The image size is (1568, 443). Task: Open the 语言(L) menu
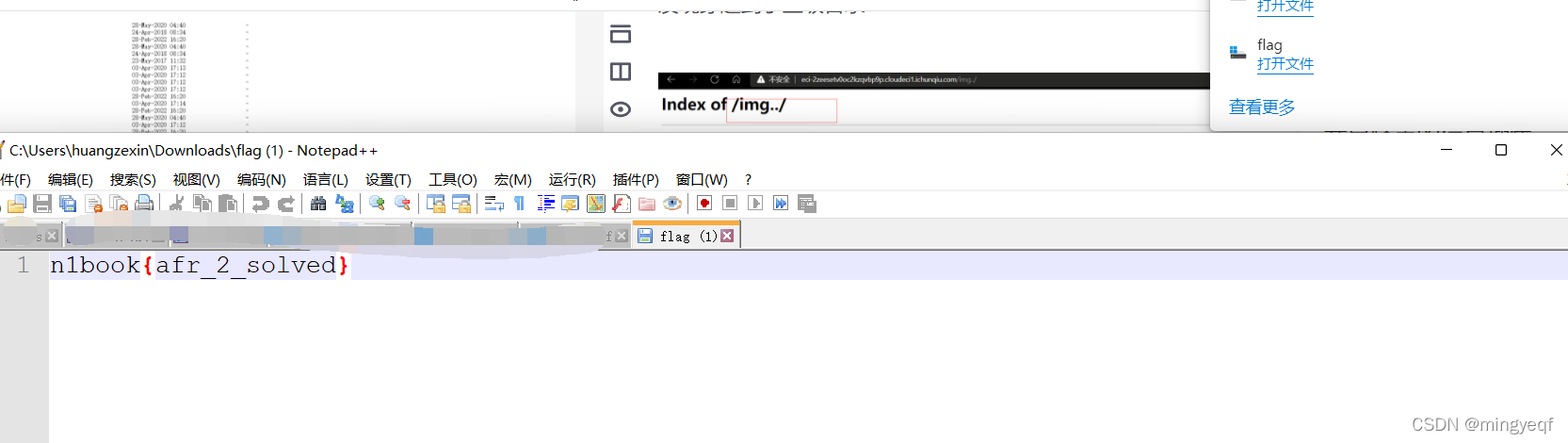pos(326,179)
